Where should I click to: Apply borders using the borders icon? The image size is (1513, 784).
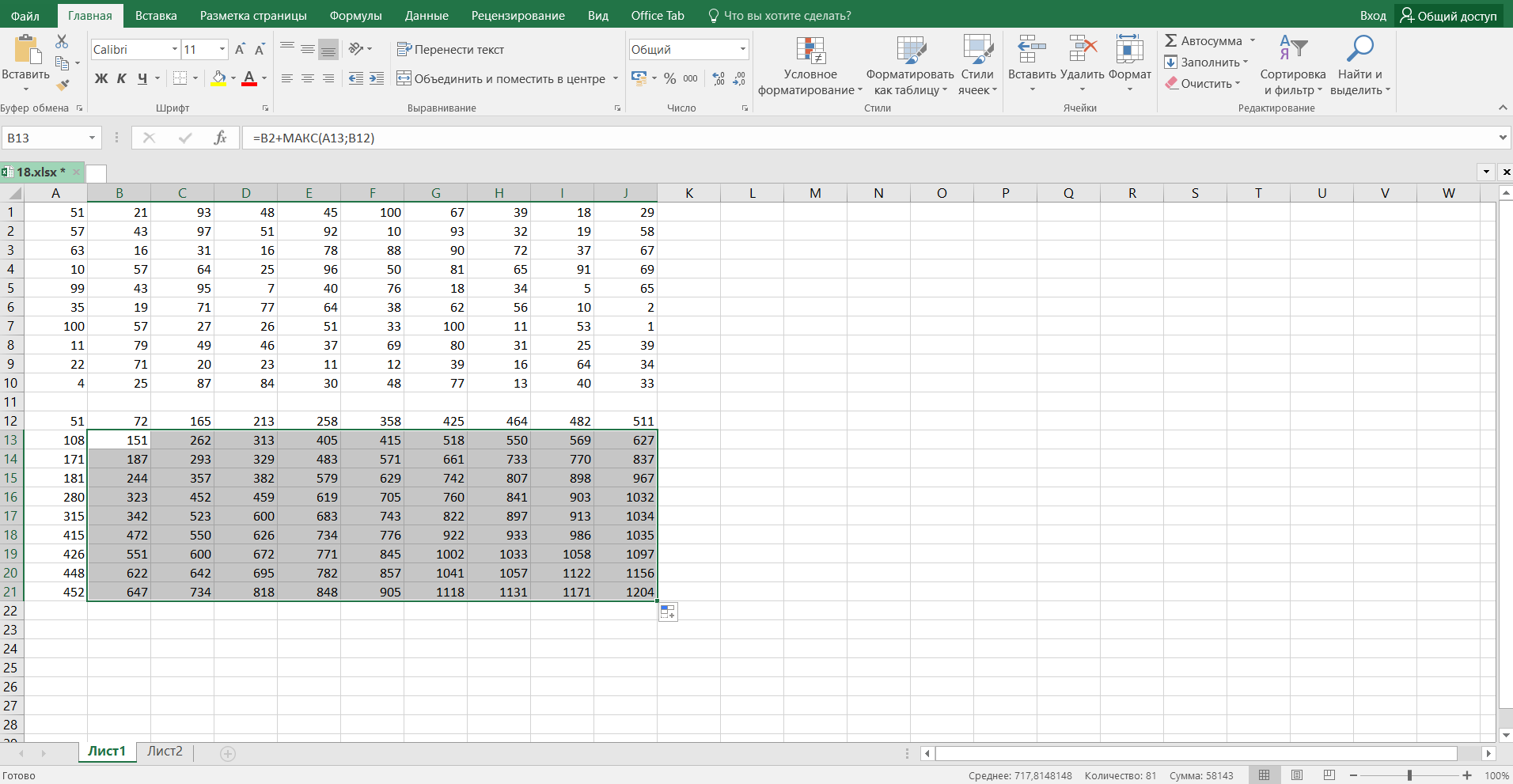(x=180, y=78)
